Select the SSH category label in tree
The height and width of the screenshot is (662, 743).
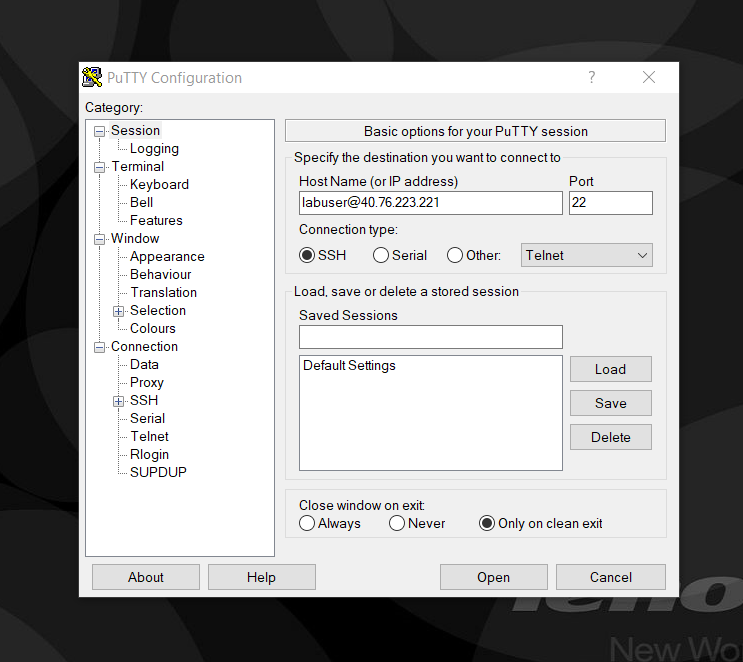(144, 400)
